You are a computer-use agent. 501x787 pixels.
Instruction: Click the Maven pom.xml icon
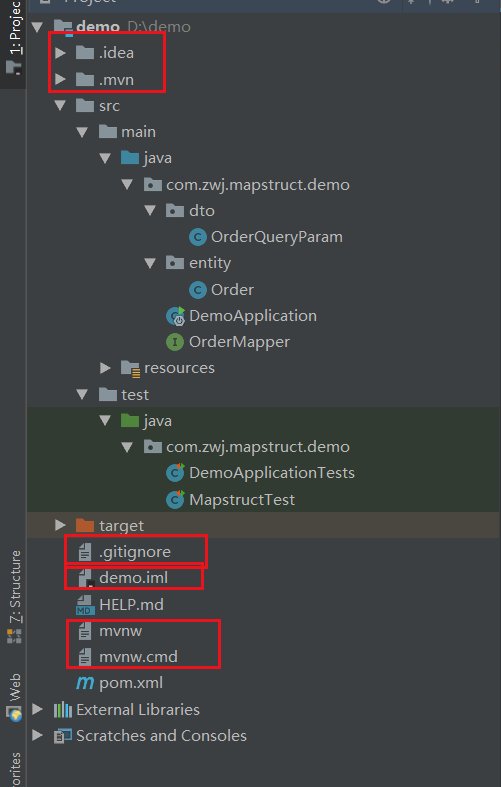85,683
